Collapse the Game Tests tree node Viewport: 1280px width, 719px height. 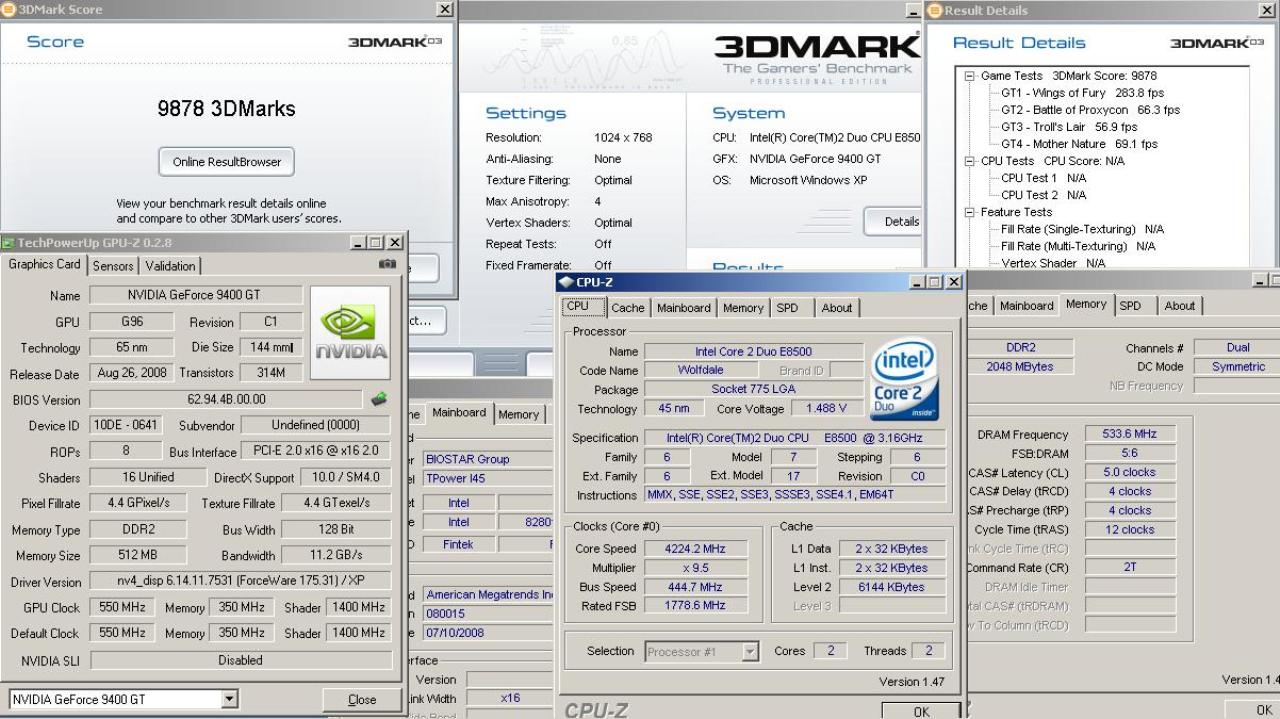pos(969,76)
